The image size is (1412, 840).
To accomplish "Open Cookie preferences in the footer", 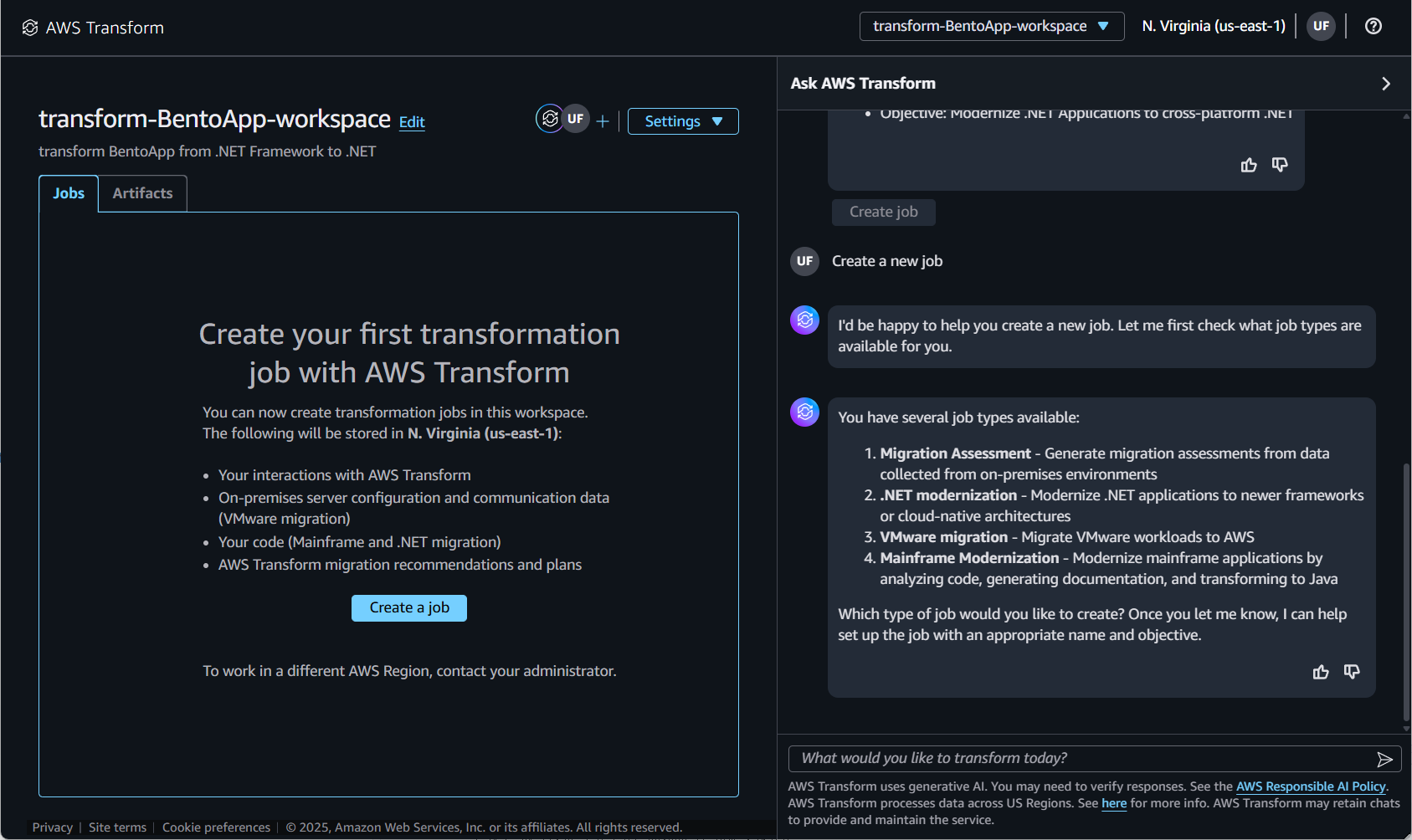I will click(216, 827).
